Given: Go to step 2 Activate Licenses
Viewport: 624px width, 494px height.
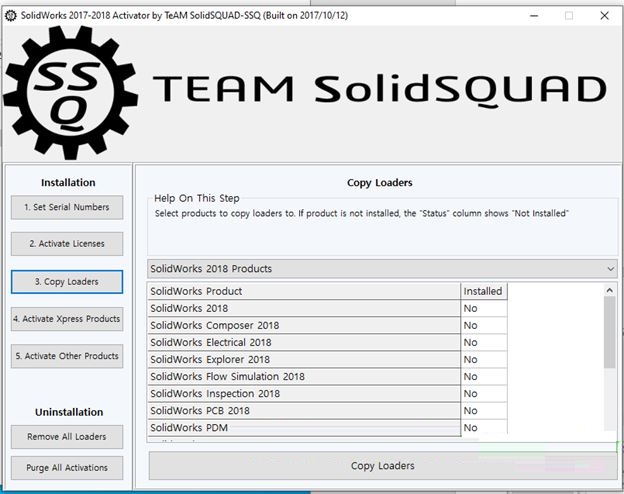Looking at the screenshot, I should tap(67, 244).
